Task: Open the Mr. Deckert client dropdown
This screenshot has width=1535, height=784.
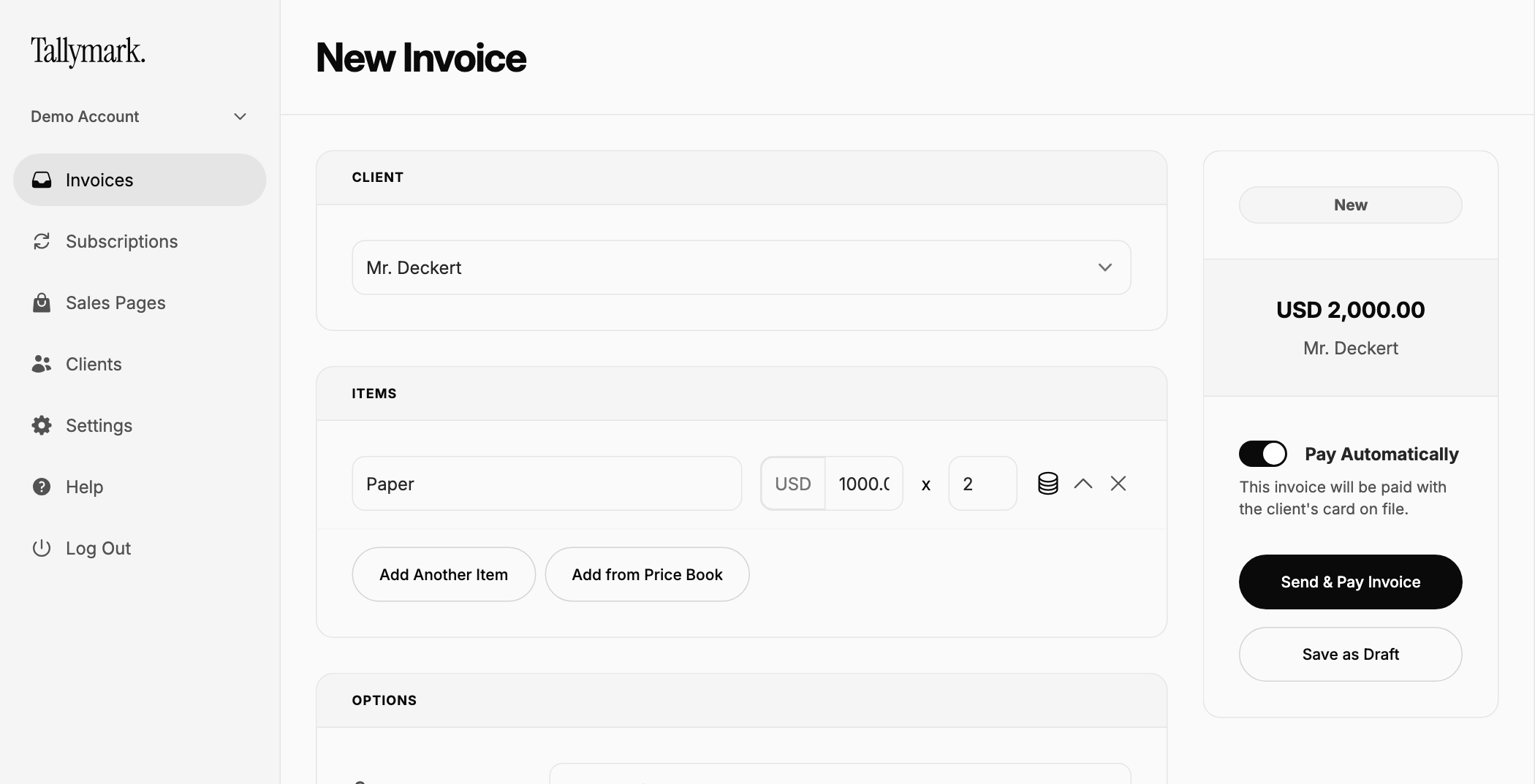Action: tap(741, 267)
